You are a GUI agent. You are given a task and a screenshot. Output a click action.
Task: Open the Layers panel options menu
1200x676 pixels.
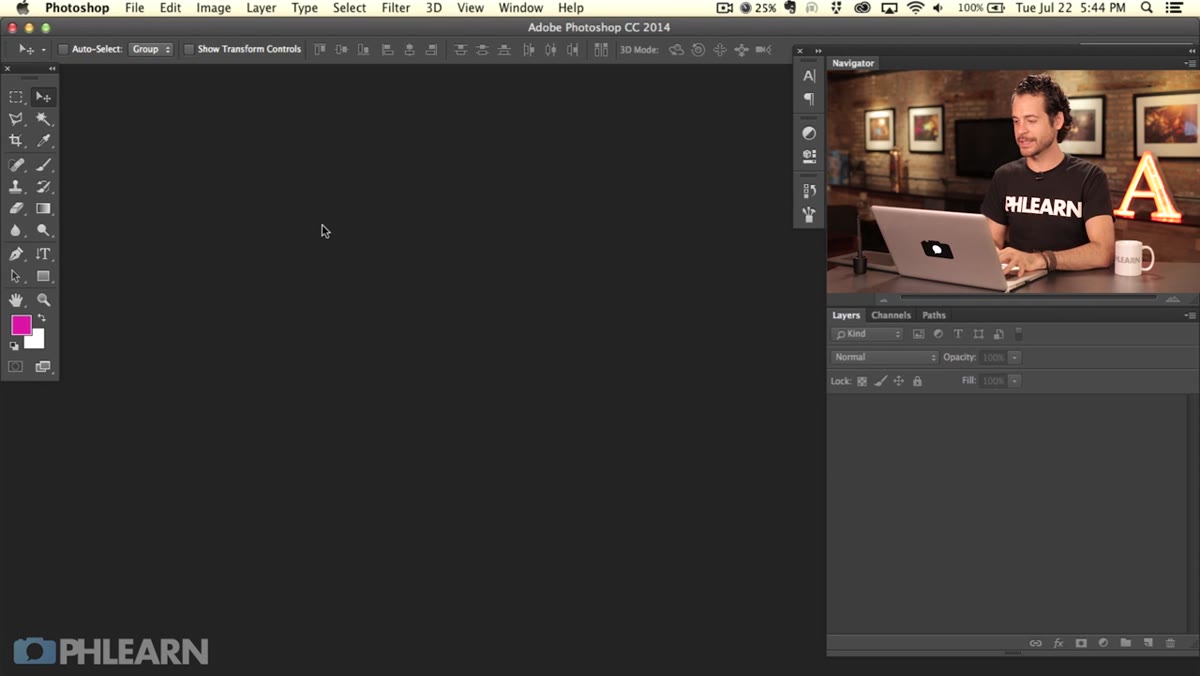click(1190, 315)
